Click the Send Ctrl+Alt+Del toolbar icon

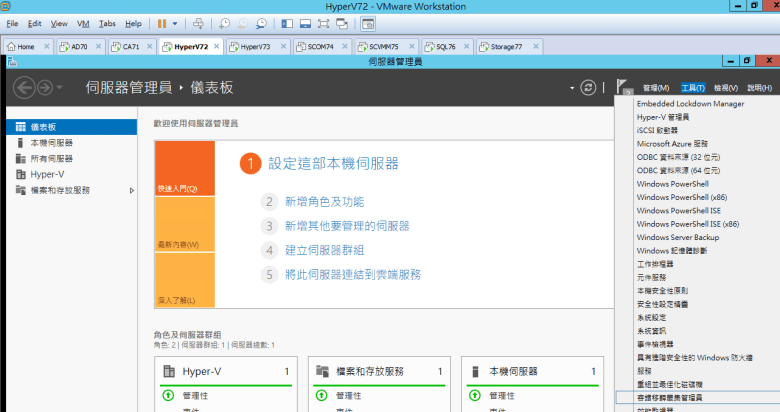click(198, 22)
